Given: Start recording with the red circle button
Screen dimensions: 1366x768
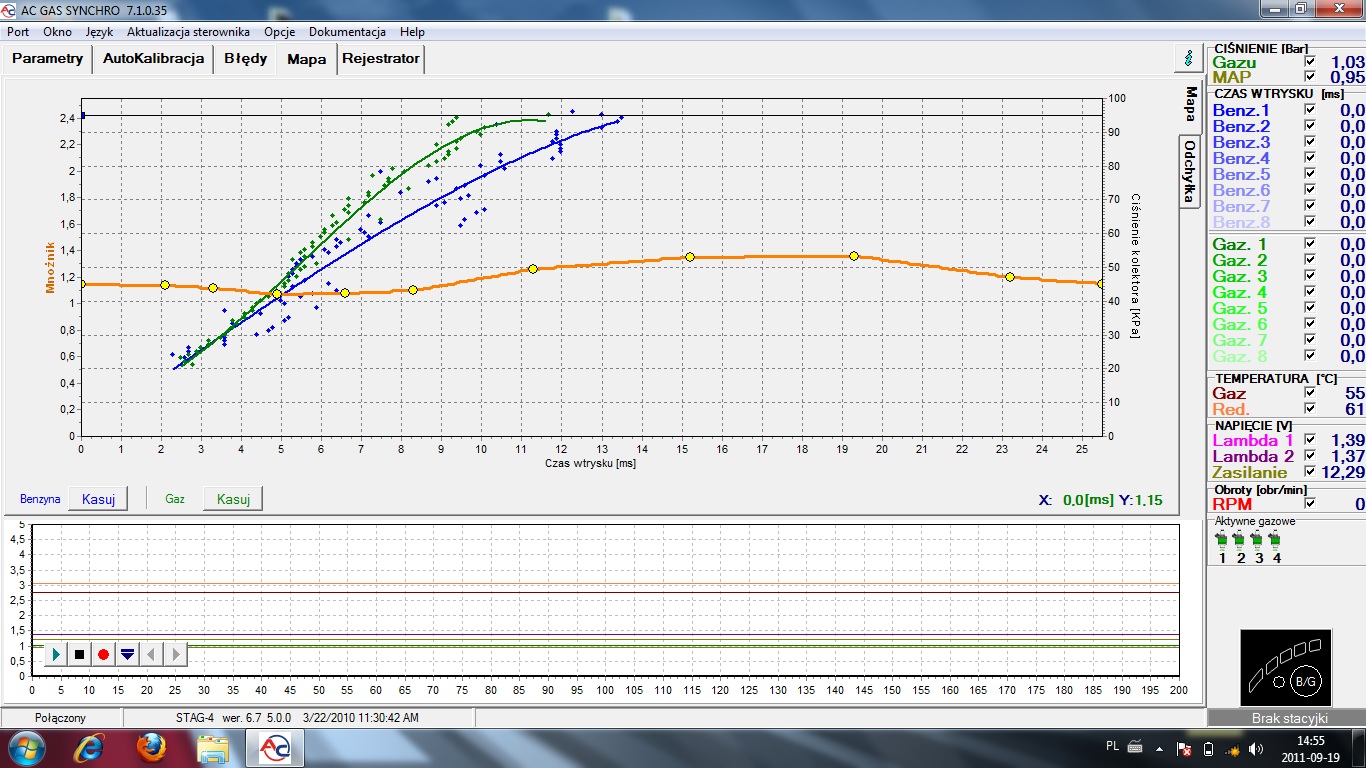Looking at the screenshot, I should tap(103, 654).
